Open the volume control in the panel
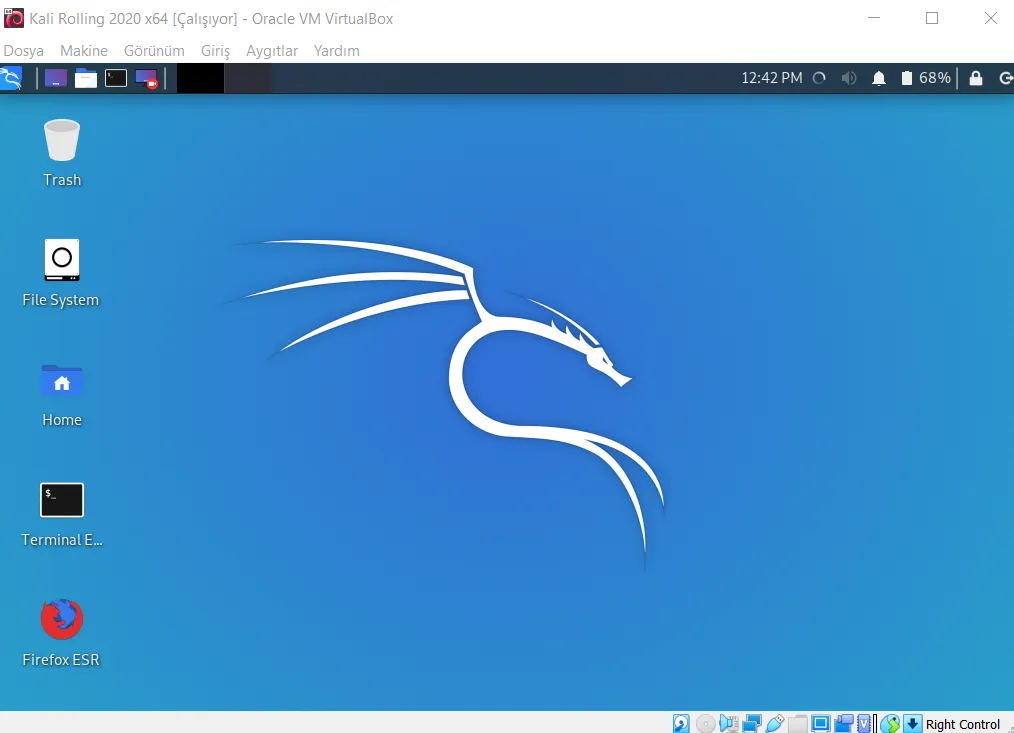The height and width of the screenshot is (733, 1014). click(849, 78)
